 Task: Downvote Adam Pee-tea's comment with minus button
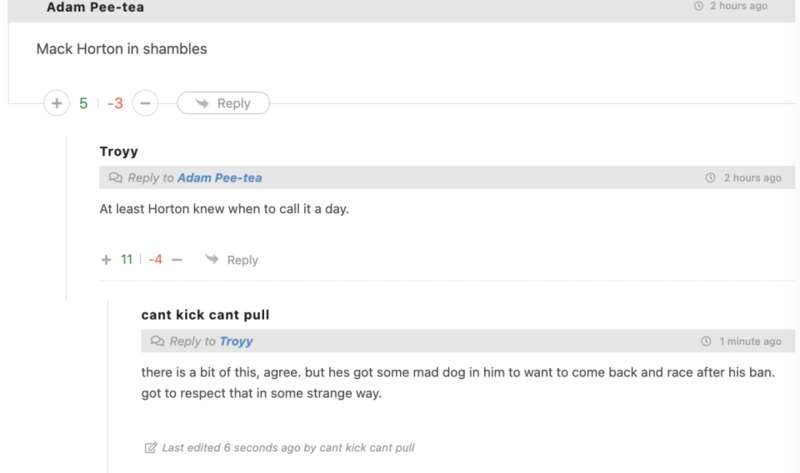click(x=145, y=103)
